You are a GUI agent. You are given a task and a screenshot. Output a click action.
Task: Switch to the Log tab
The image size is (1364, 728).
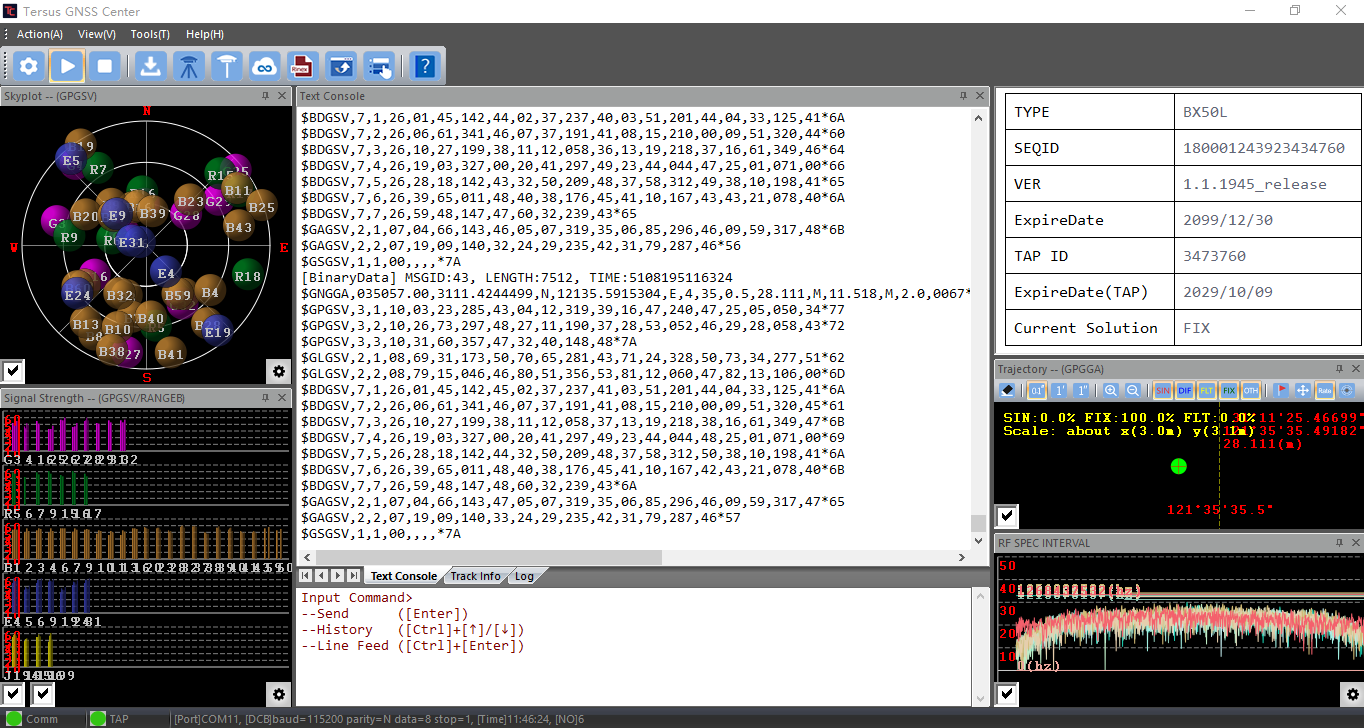[524, 576]
